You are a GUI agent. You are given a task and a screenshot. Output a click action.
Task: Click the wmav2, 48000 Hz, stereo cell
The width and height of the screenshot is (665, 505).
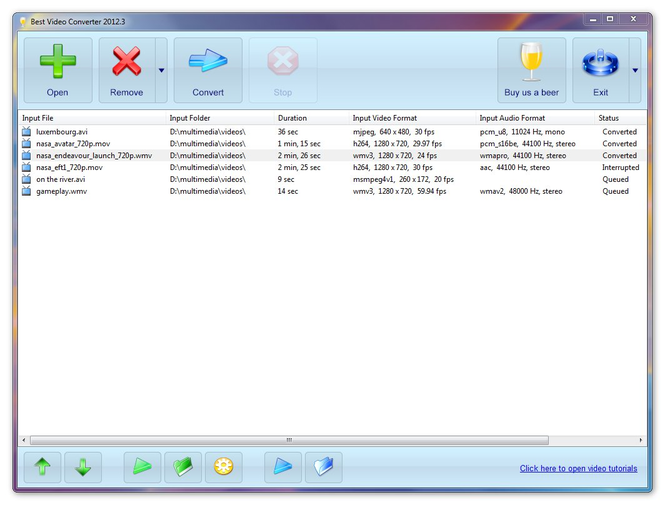pyautogui.click(x=521, y=191)
